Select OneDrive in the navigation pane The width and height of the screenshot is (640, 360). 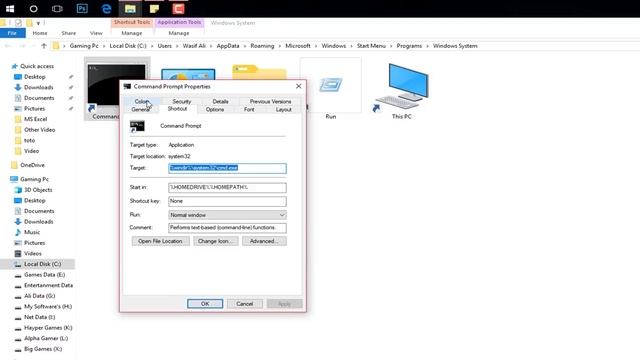click(32, 165)
